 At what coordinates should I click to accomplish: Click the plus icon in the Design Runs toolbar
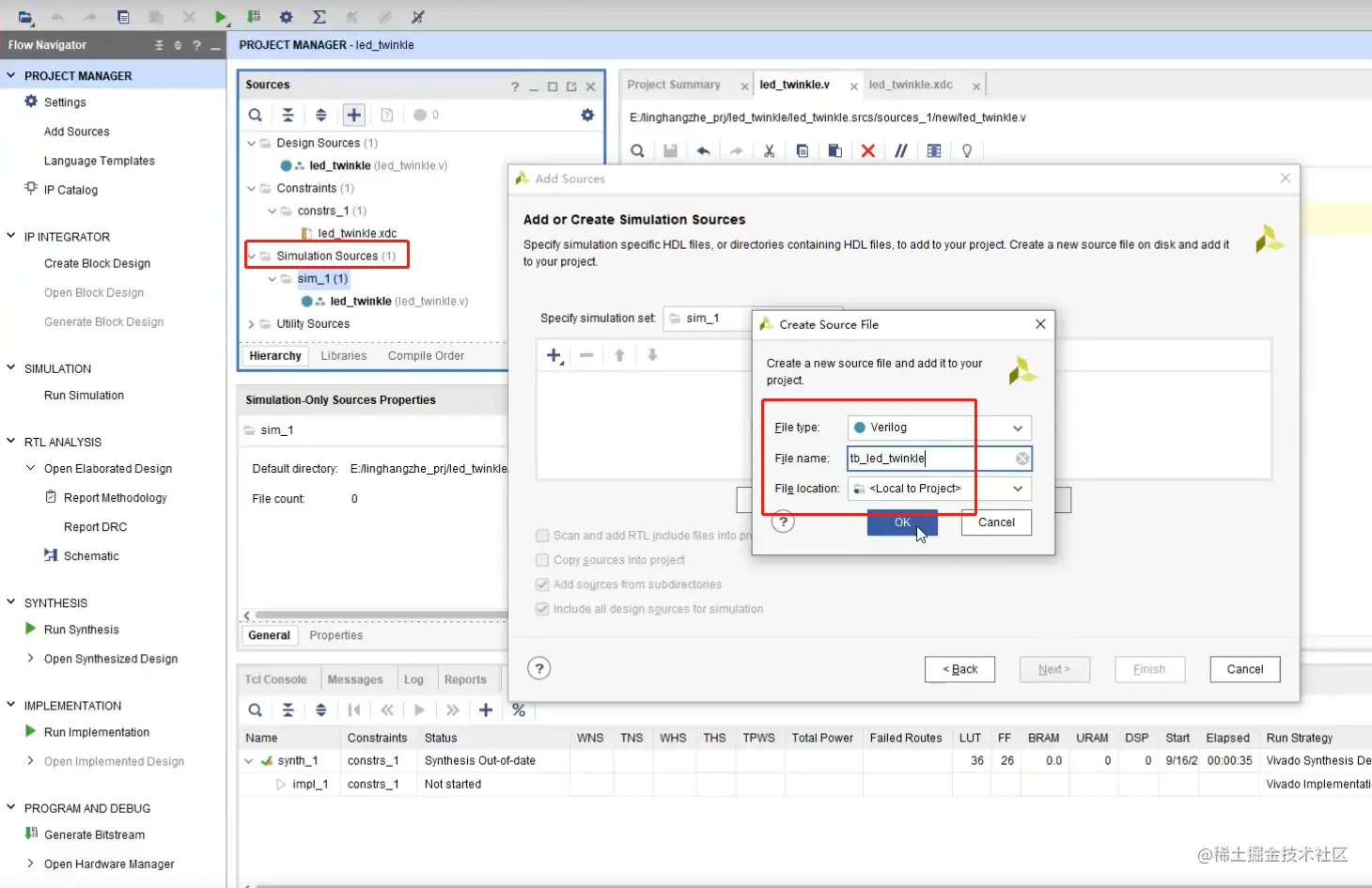click(x=486, y=710)
